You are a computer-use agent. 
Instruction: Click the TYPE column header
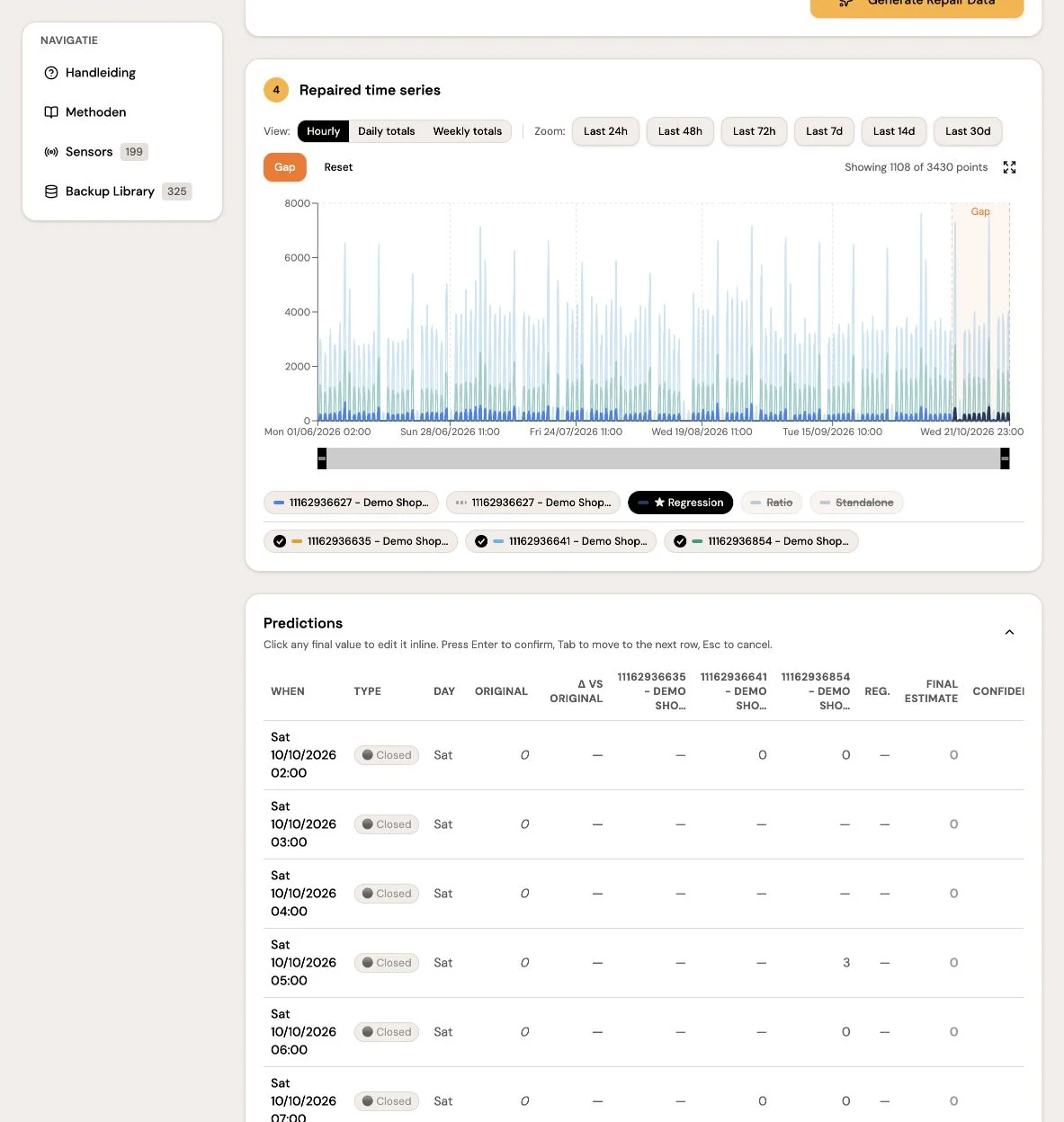(367, 691)
